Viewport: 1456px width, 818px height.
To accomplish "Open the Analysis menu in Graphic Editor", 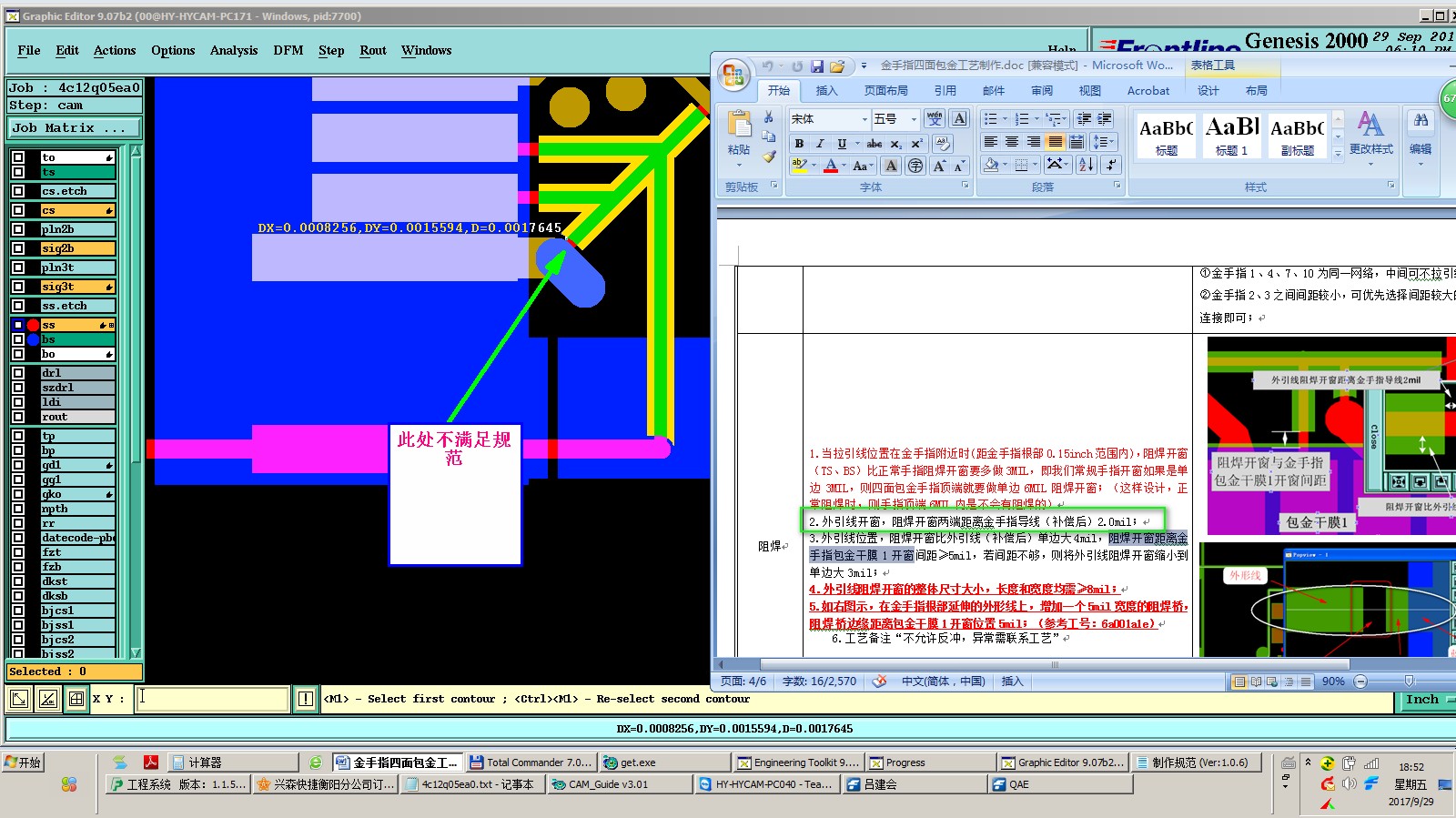I will click(x=234, y=51).
